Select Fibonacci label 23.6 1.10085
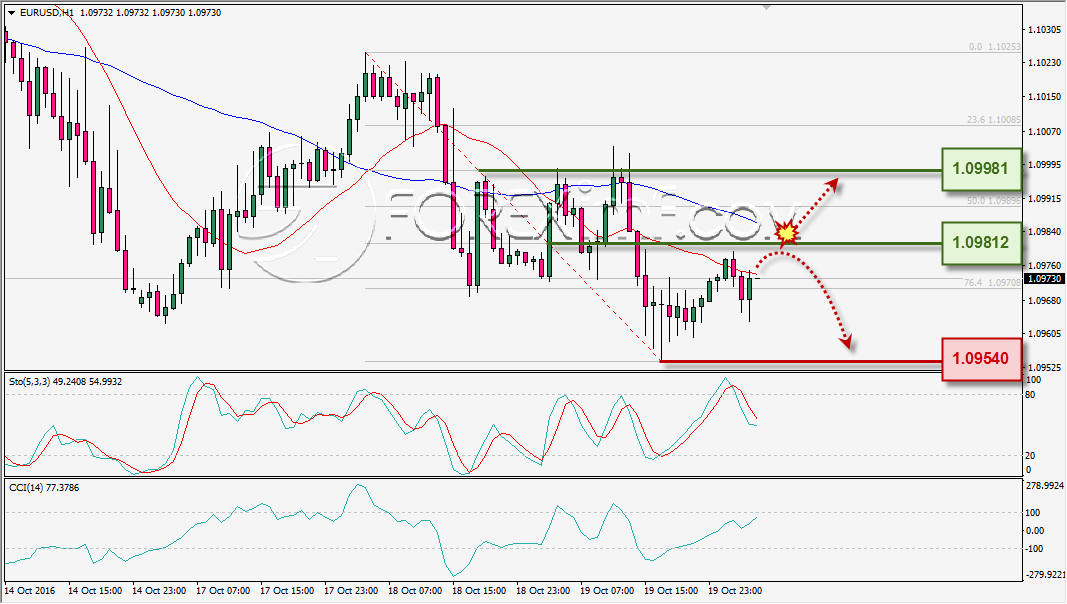 point(994,120)
